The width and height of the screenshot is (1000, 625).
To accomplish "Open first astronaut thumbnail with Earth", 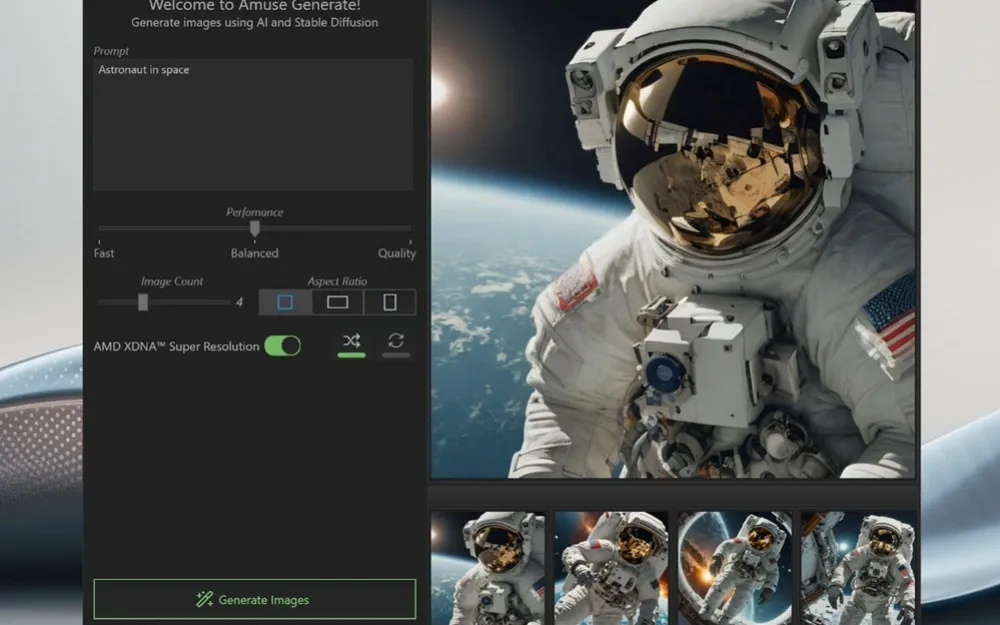I will [488, 568].
